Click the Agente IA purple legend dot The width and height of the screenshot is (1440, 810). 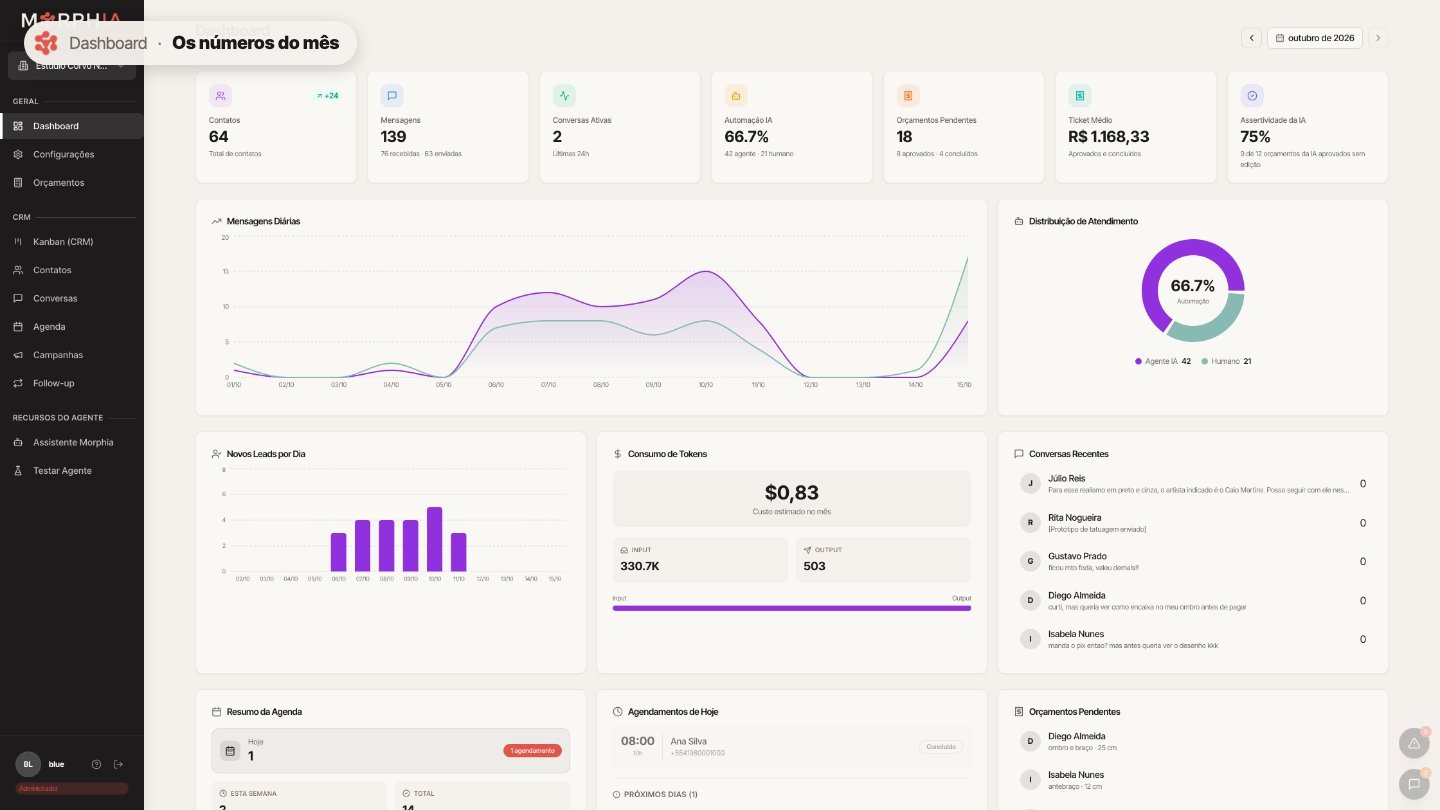click(x=1138, y=361)
